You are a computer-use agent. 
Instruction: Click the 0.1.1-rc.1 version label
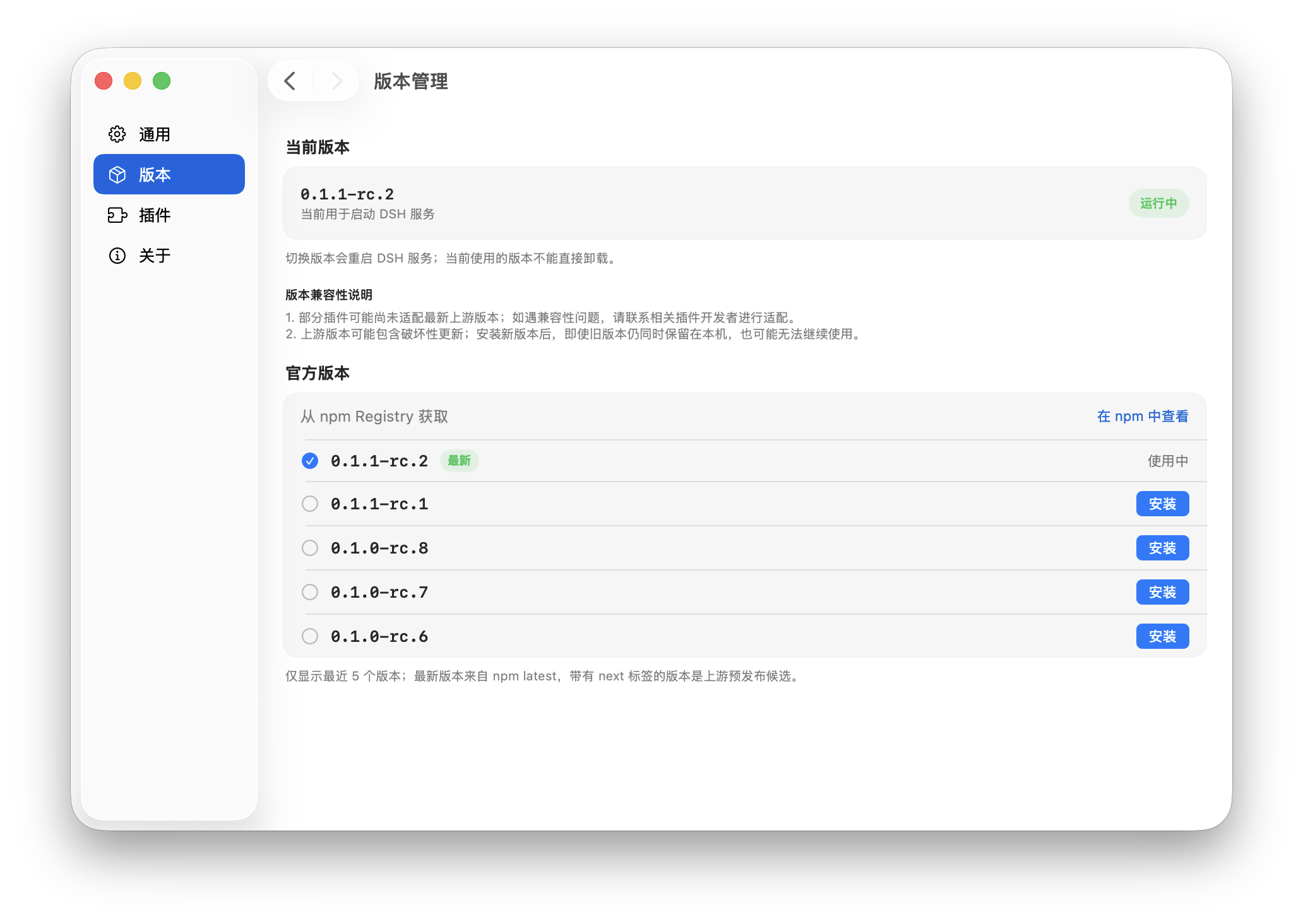(x=379, y=504)
